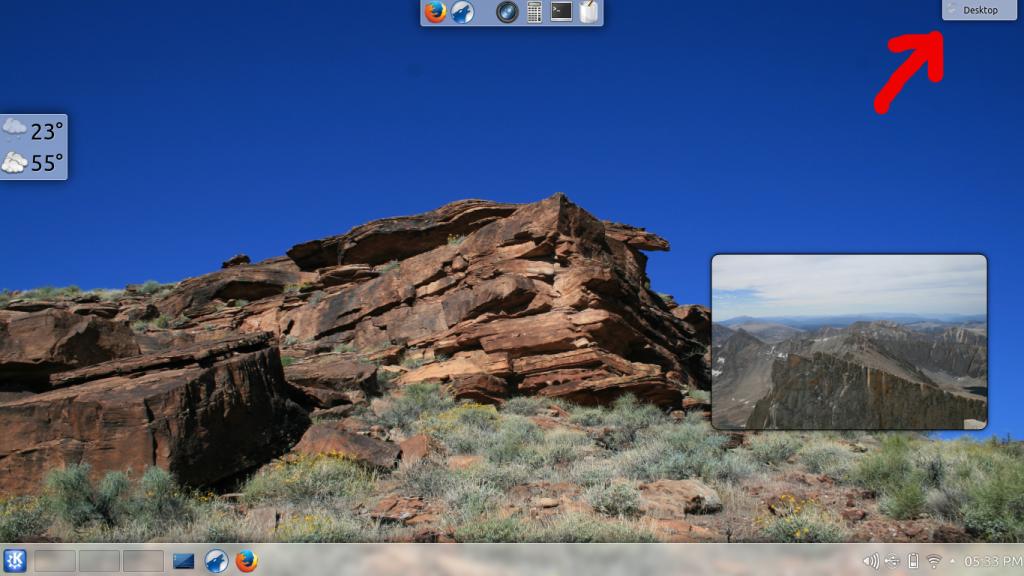Switch to the third virtual desktop in pager
1024x576 pixels.
pos(143,561)
